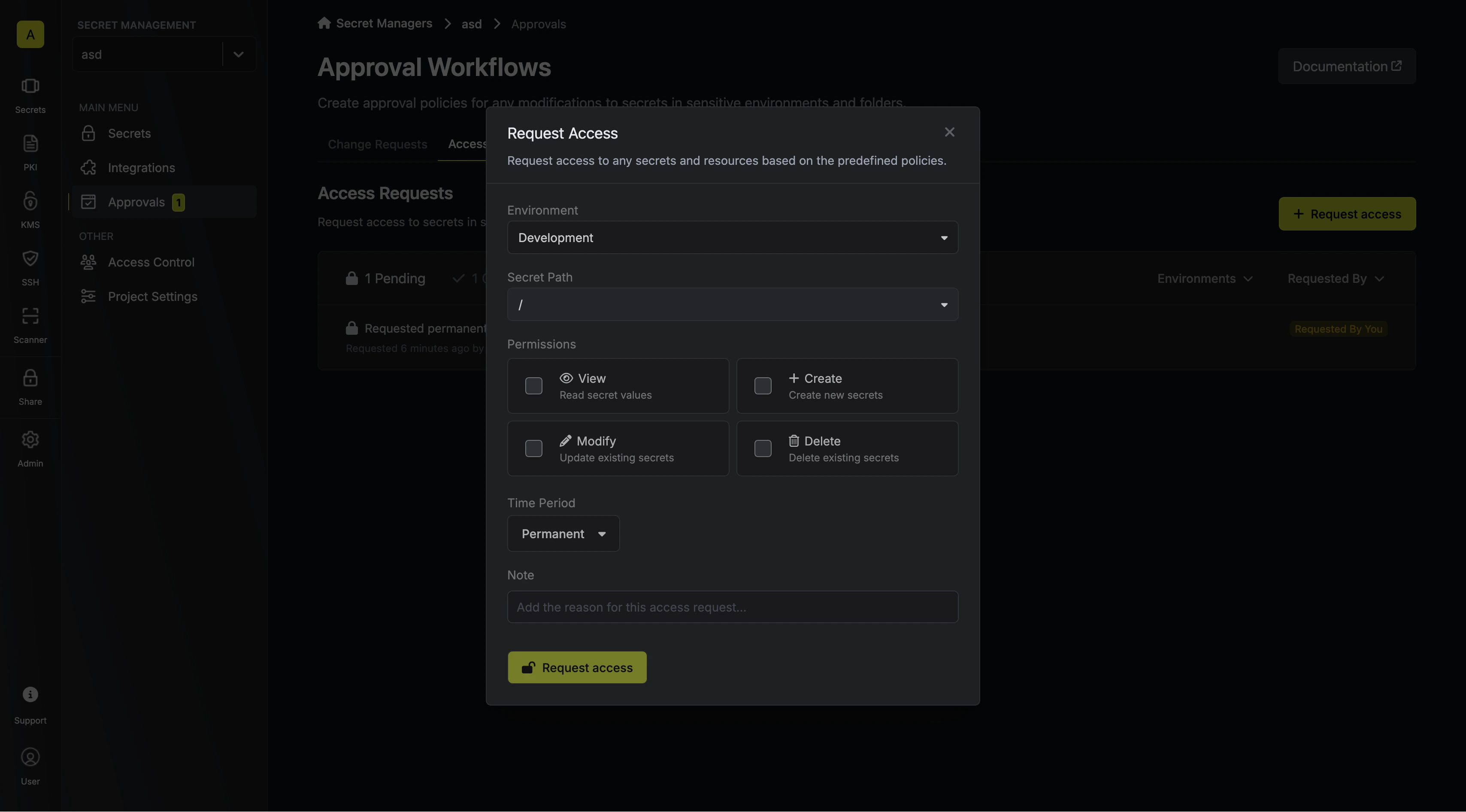This screenshot has width=1466, height=812.
Task: Click the plus icon of Create permission
Action: tap(794, 379)
